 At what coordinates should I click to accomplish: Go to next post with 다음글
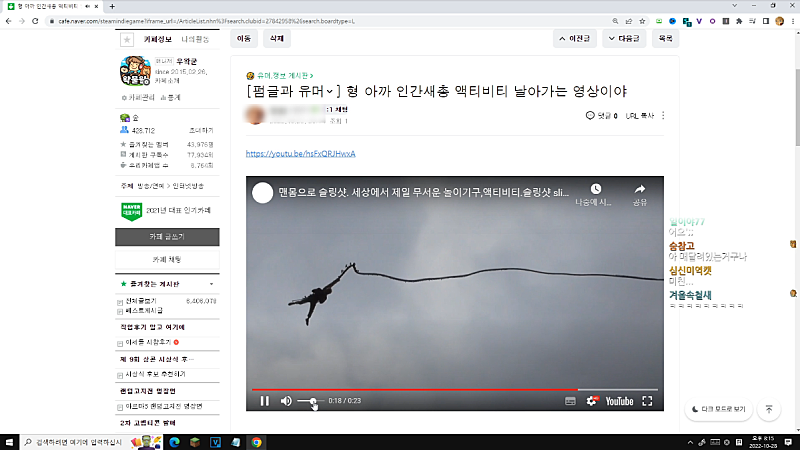click(x=624, y=38)
